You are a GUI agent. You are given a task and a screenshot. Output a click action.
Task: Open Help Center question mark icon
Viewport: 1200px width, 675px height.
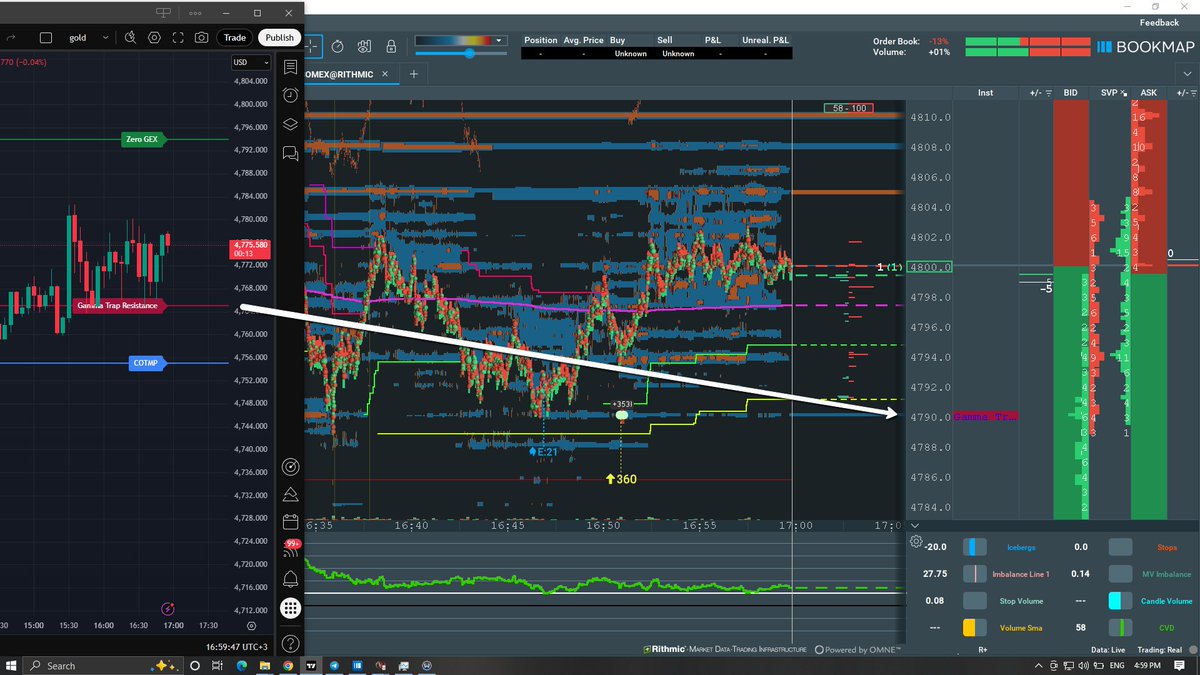tap(290, 643)
